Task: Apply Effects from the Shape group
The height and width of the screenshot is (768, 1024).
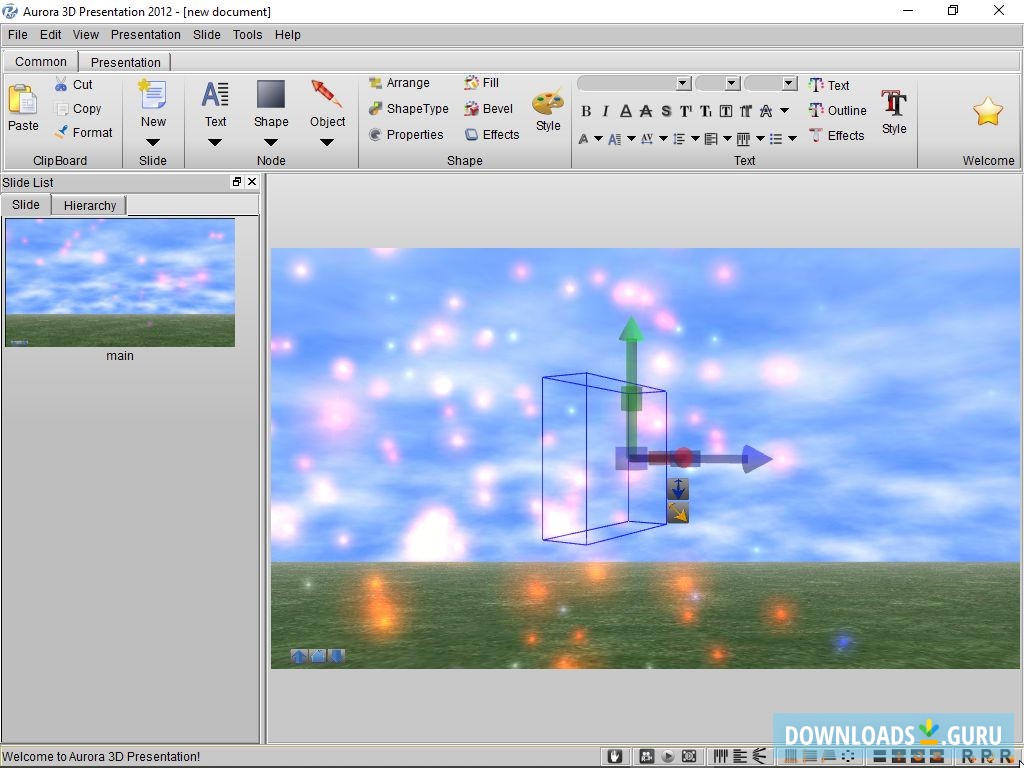Action: 471,134
